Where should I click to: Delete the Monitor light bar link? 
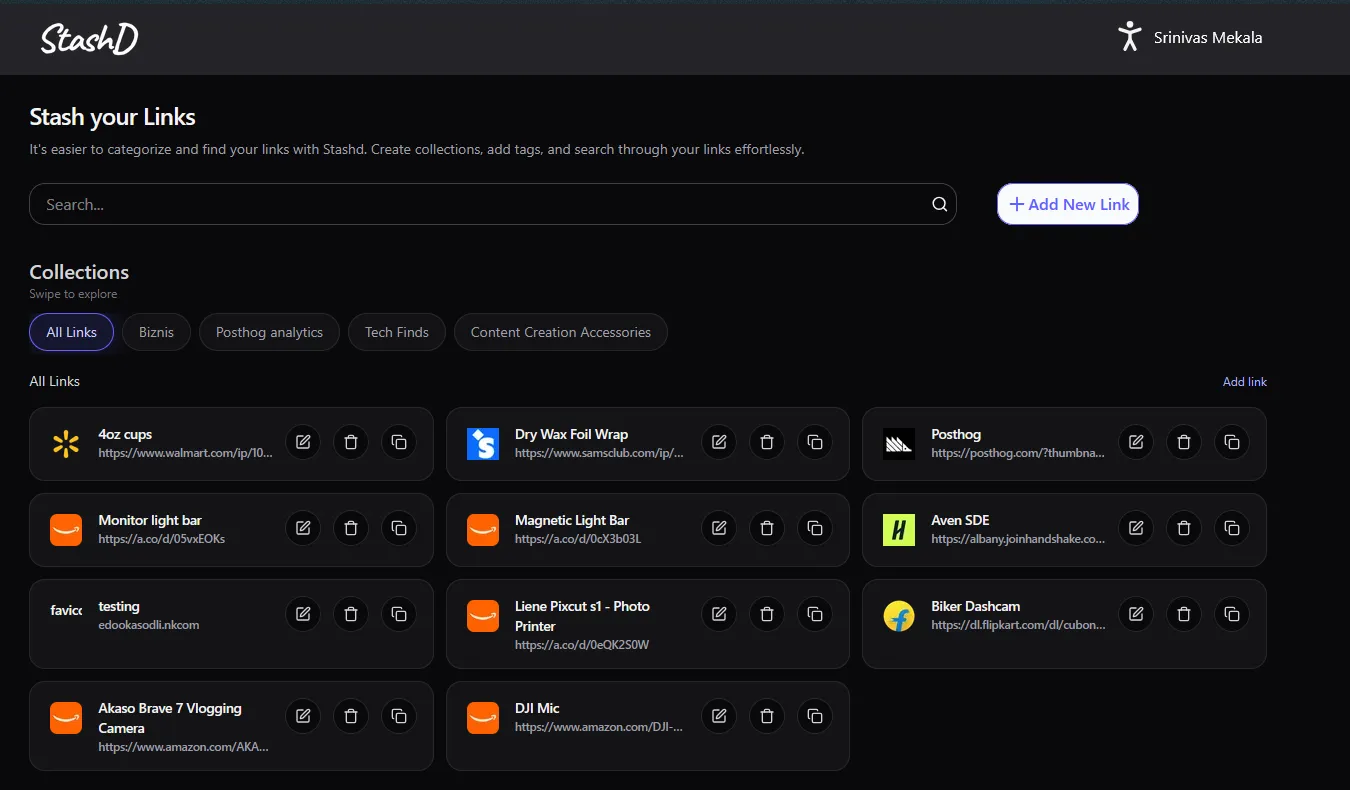coord(351,528)
